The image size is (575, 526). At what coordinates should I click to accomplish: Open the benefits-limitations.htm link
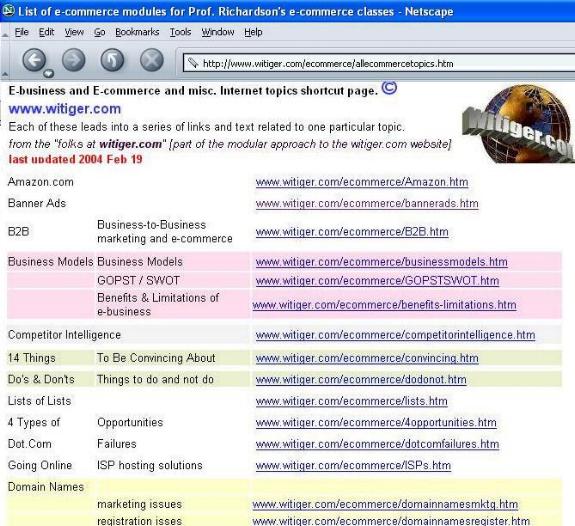[x=384, y=305]
